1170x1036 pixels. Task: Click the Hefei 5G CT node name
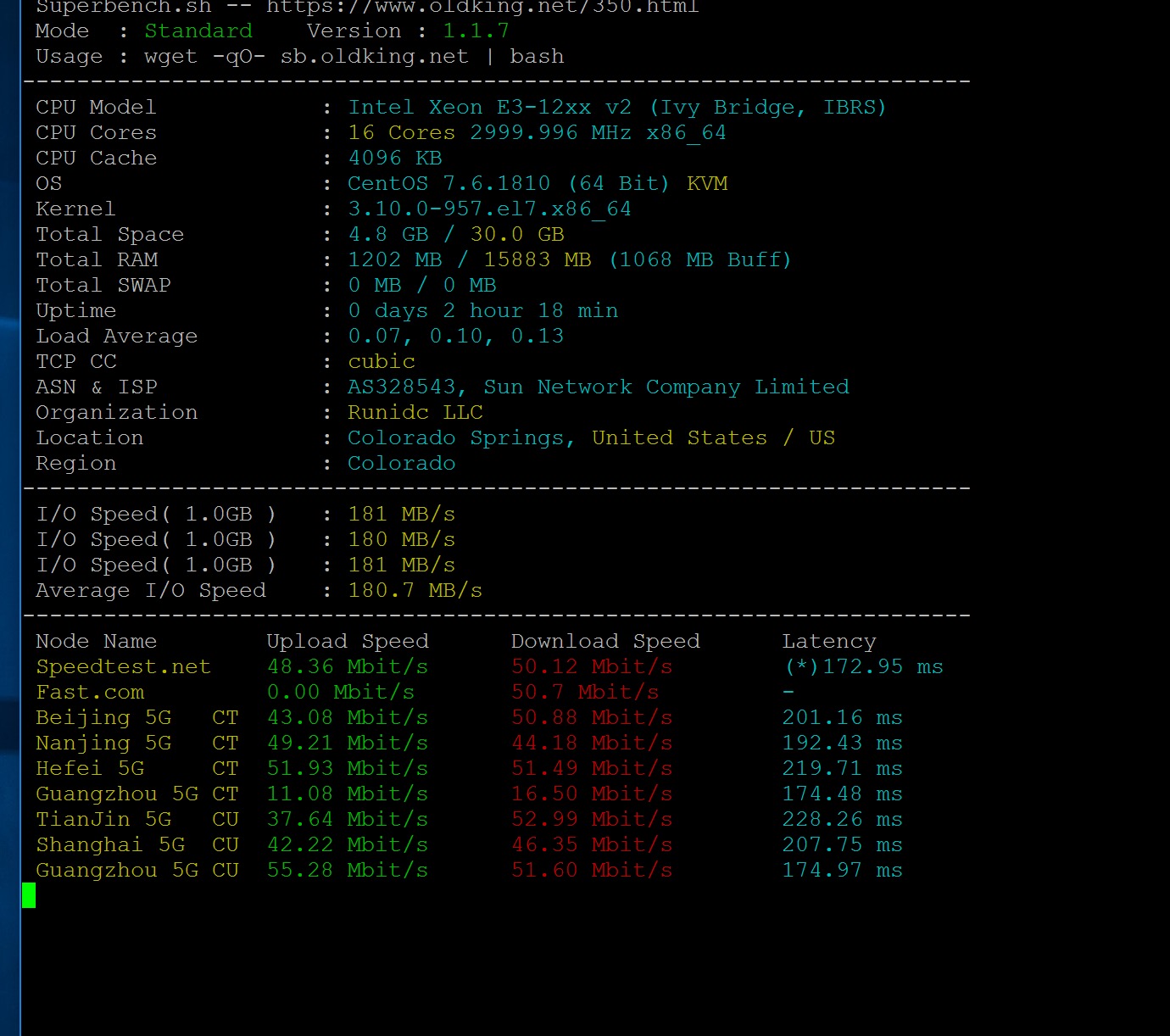pos(137,769)
